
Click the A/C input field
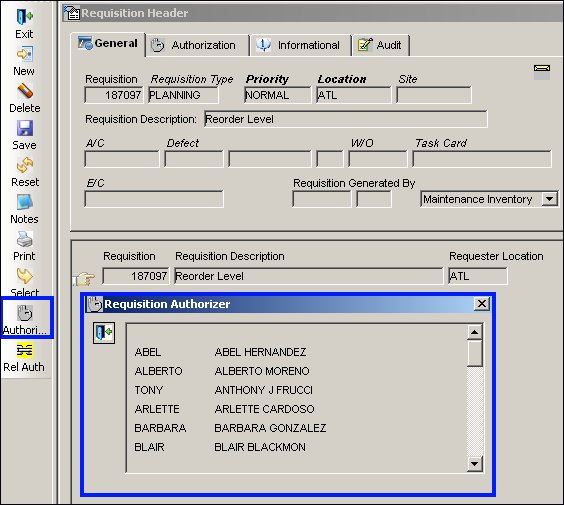tap(122, 159)
